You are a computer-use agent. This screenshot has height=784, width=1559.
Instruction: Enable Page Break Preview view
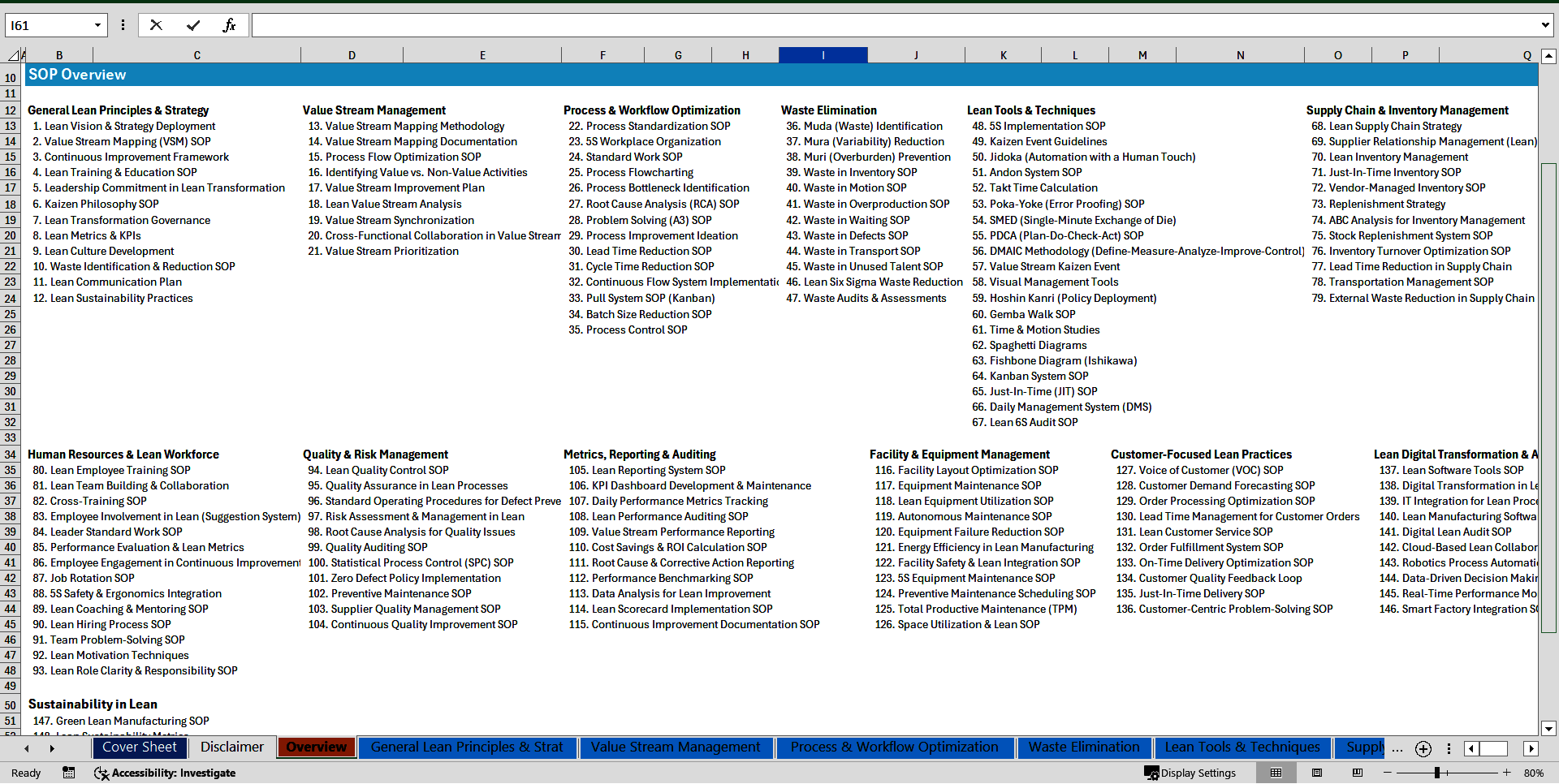(1358, 773)
